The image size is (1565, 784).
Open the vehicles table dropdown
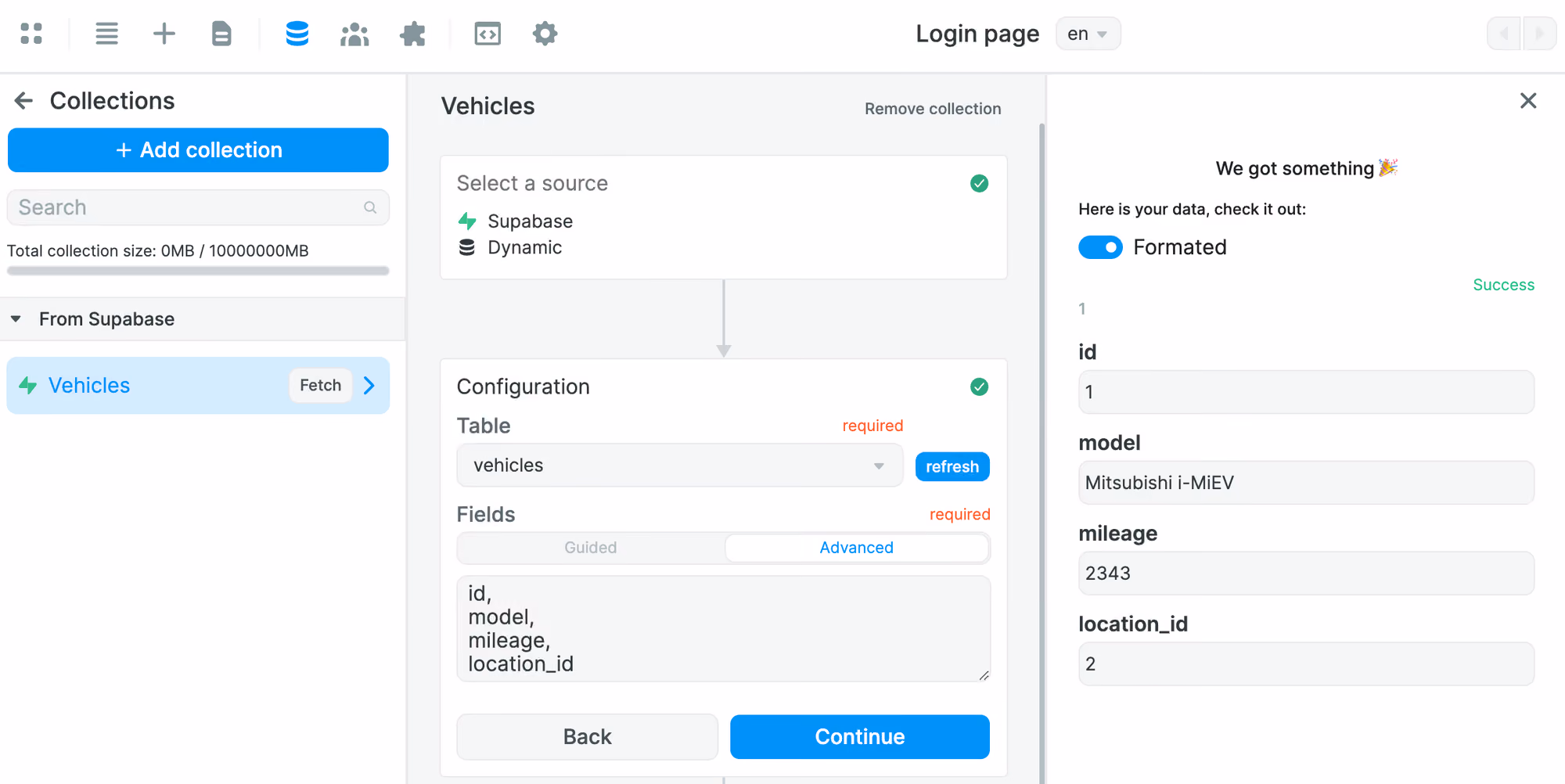point(679,466)
